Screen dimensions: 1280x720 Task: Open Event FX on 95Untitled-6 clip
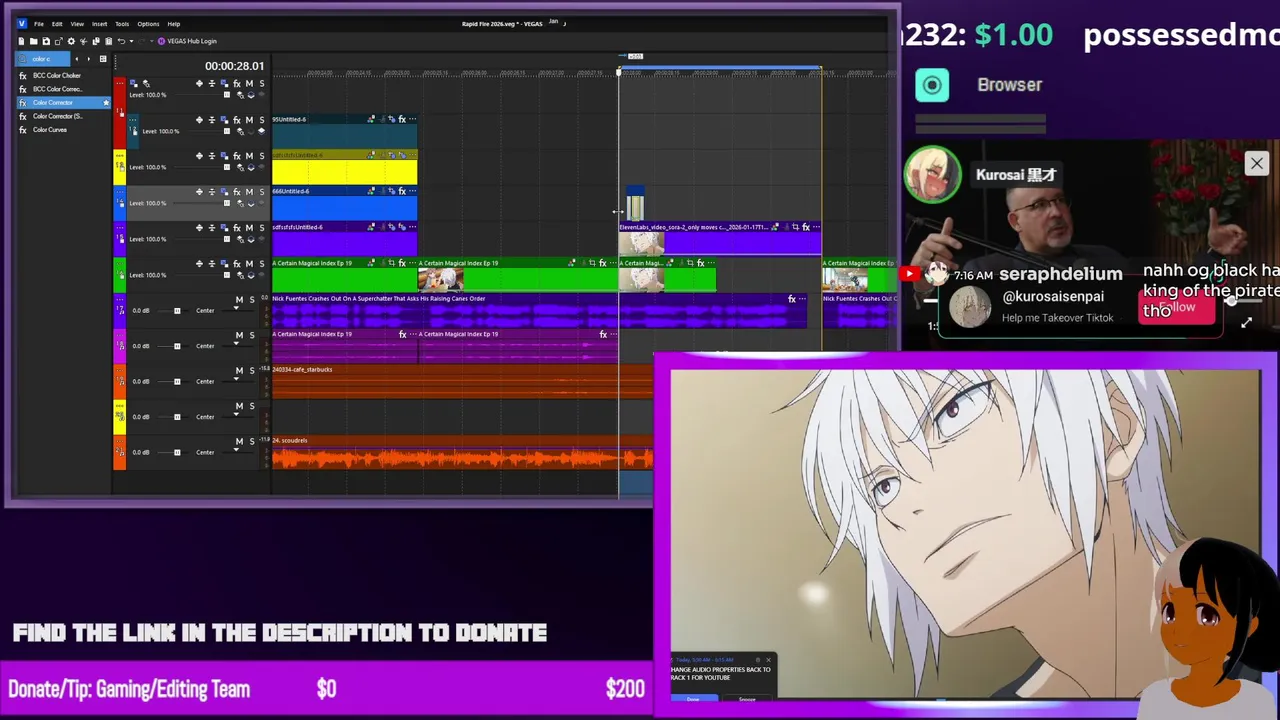pyautogui.click(x=402, y=119)
